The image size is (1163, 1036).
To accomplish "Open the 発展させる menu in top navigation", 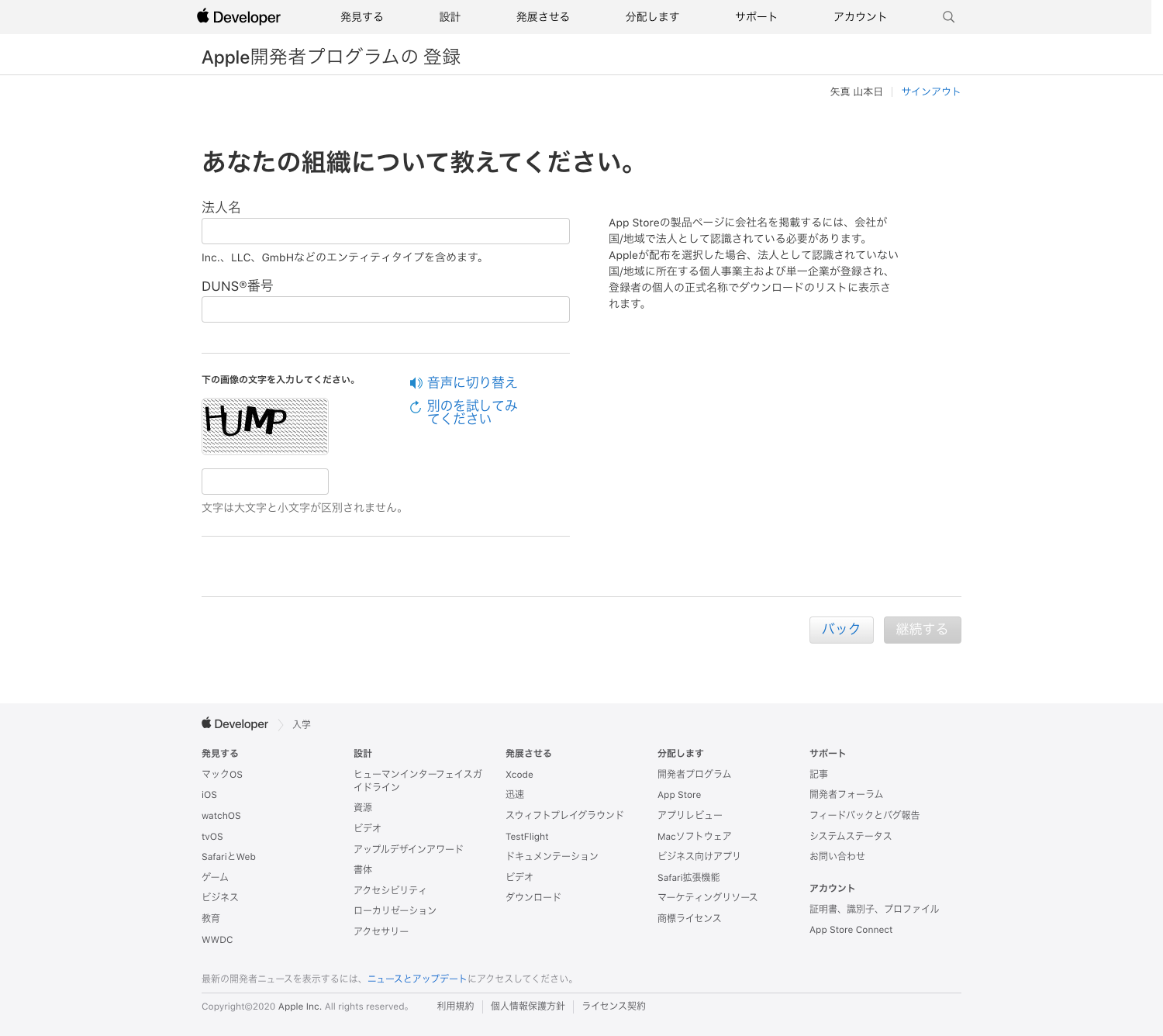I will [543, 16].
